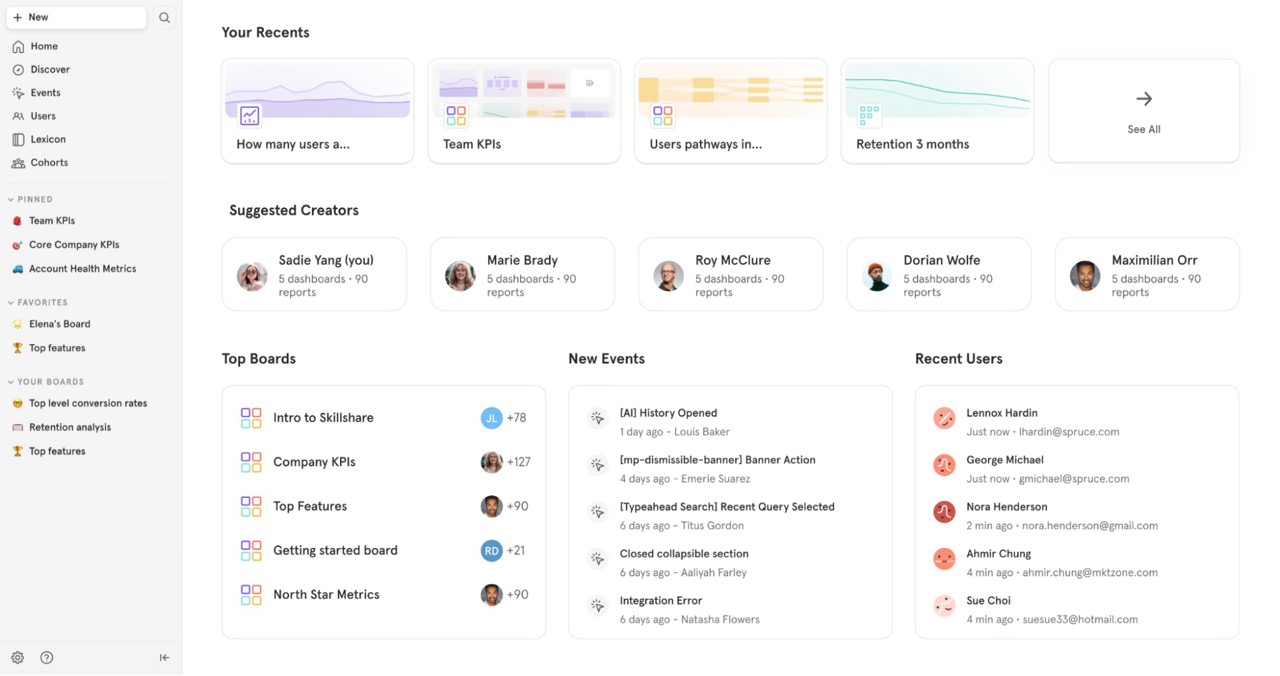This screenshot has width=1280, height=676.
Task: Select Marie Brady creator card
Action: tap(522, 275)
